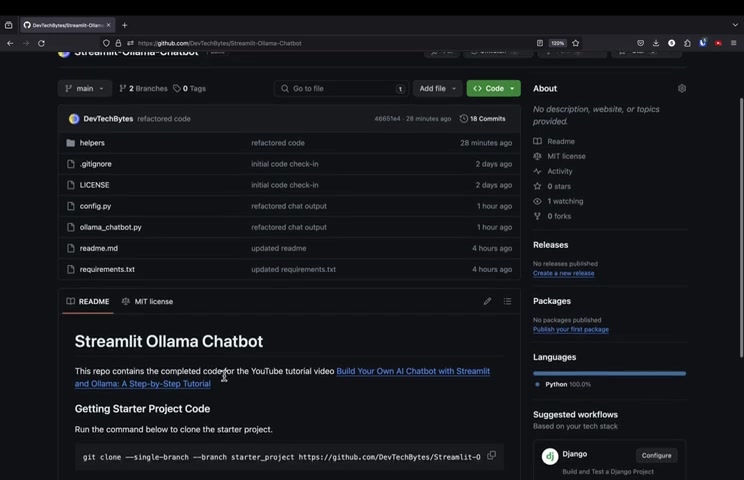This screenshot has height=480, width=744.
Task: Open the helpers folder
Action: tap(92, 143)
